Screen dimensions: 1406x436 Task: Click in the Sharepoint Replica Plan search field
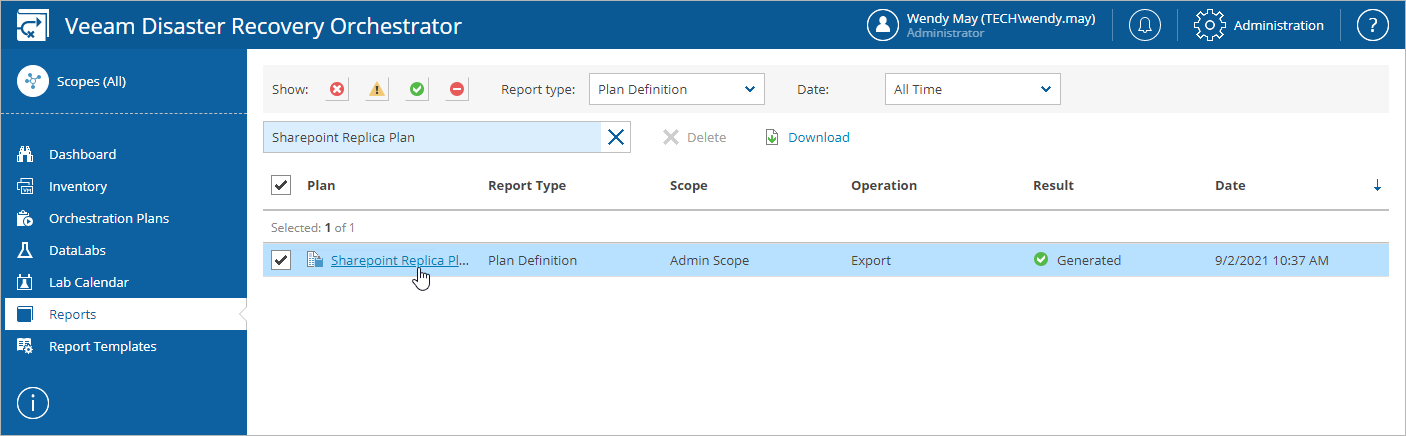pyautogui.click(x=432, y=137)
